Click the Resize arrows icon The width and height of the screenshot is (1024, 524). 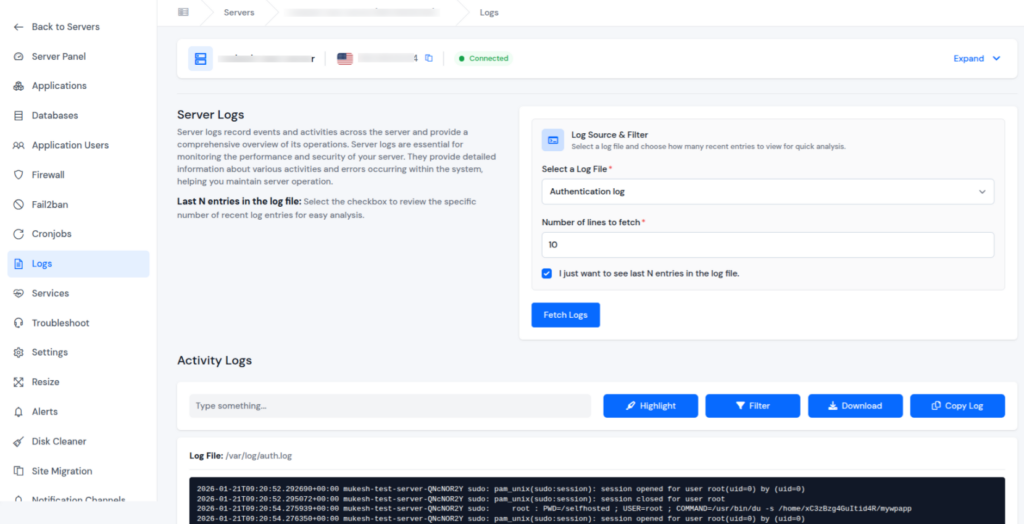coord(18,382)
